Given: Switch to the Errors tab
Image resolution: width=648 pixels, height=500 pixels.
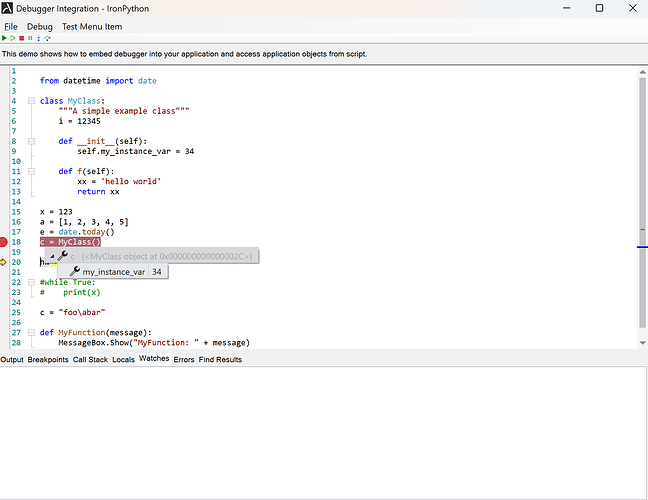Looking at the screenshot, I should (x=184, y=360).
